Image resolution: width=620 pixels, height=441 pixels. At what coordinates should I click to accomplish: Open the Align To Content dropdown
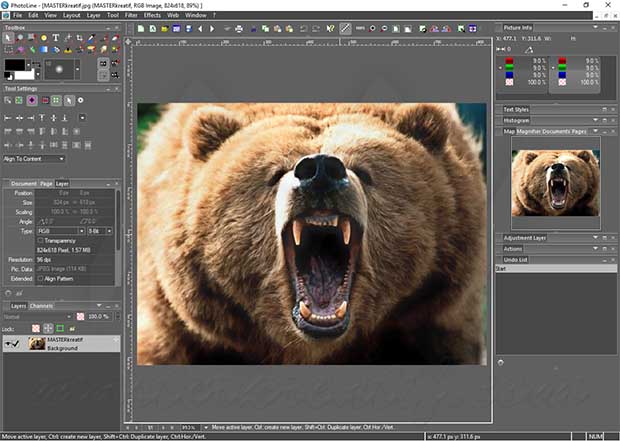tap(34, 158)
